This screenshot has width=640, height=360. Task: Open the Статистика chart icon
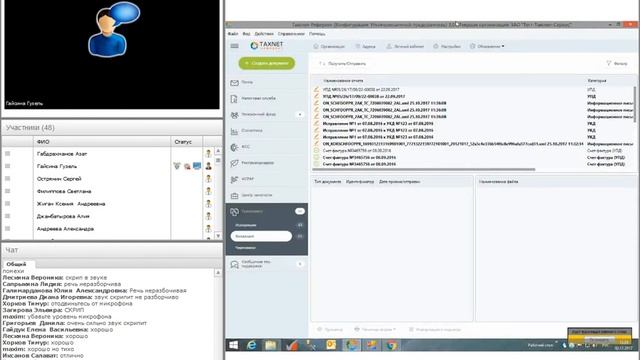tap(234, 131)
